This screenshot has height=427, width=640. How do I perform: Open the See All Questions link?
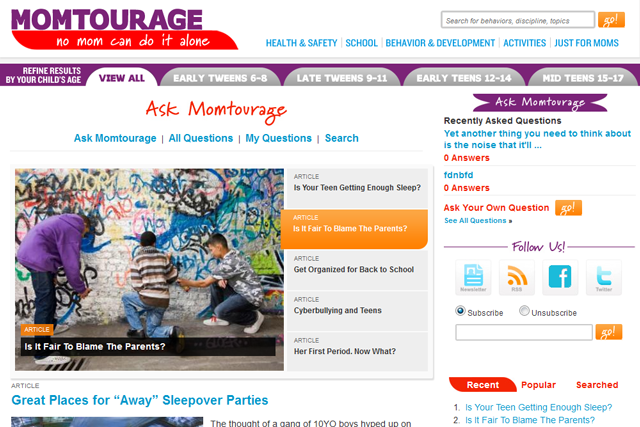click(x=478, y=220)
